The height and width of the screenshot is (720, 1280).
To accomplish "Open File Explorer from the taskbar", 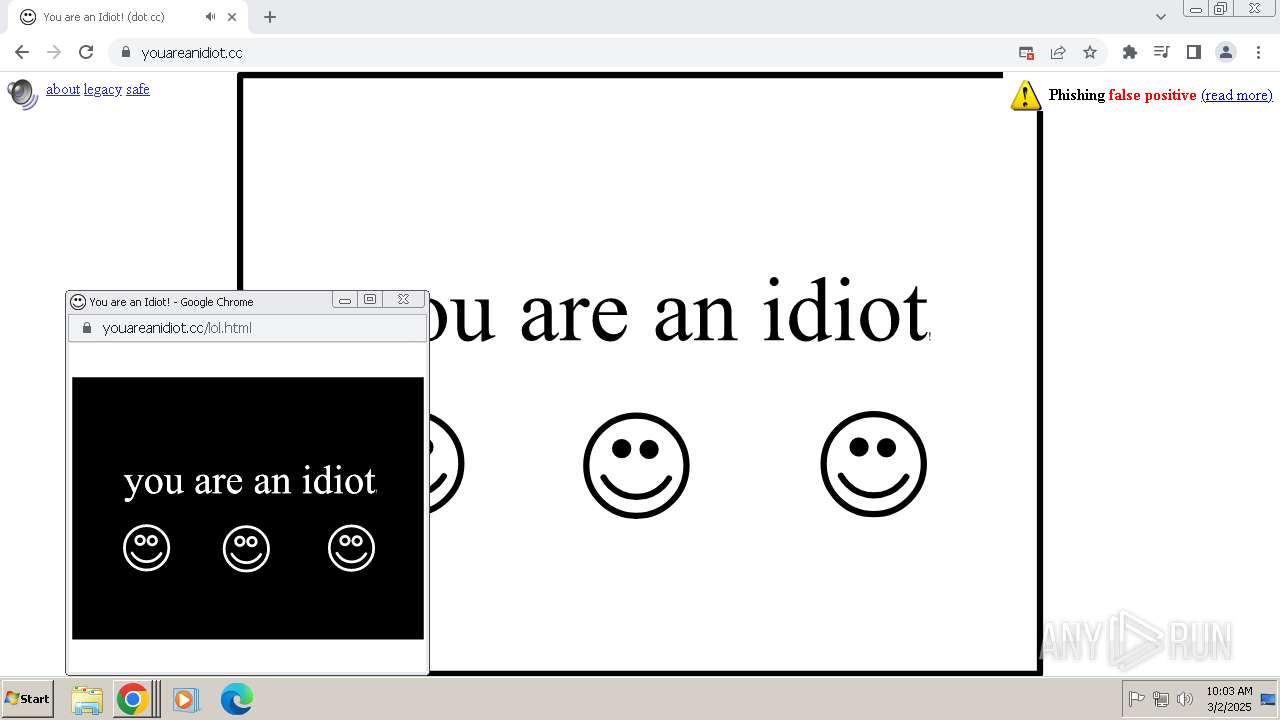I will click(87, 699).
